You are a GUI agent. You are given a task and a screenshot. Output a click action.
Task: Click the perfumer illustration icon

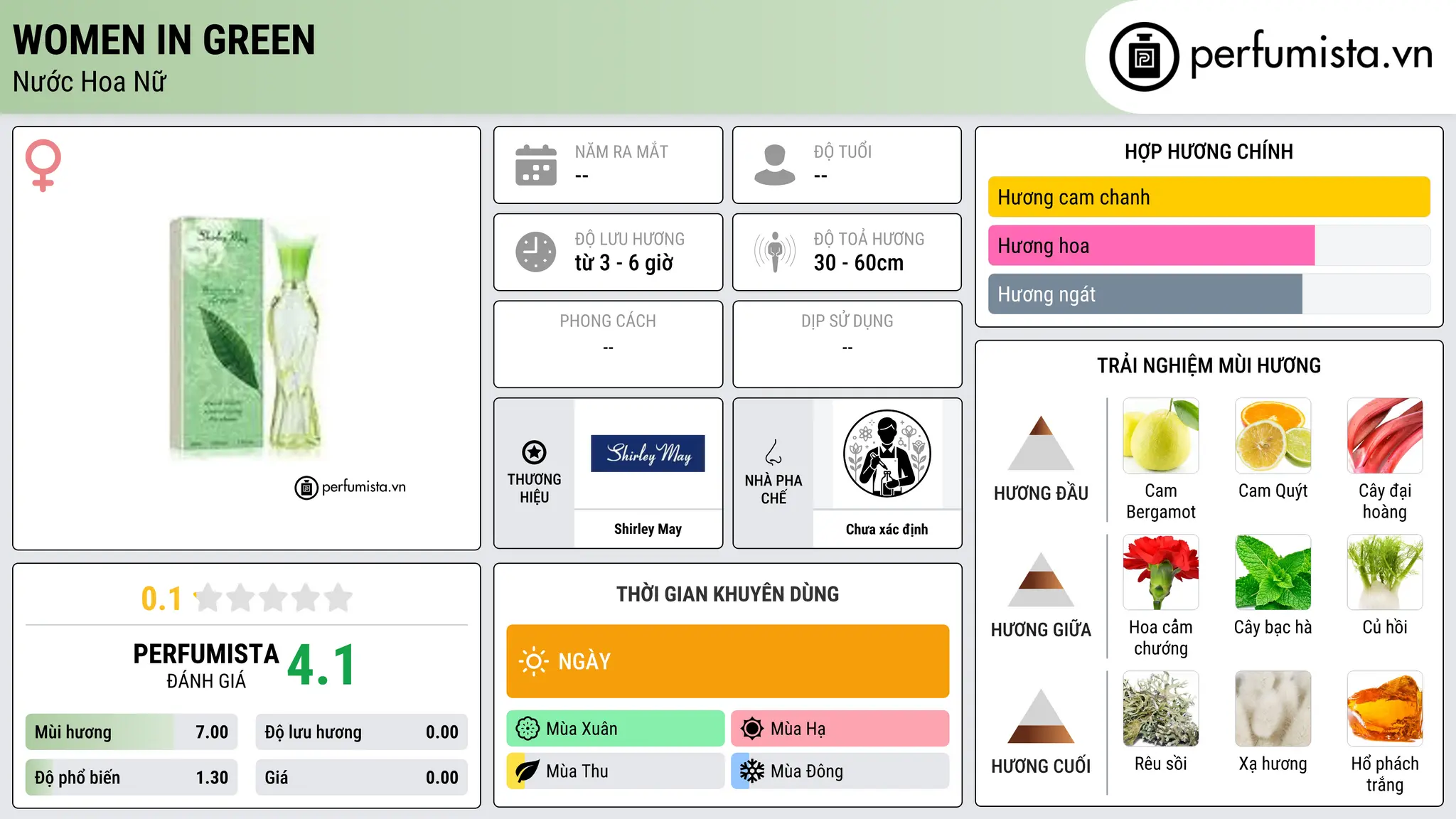887,454
